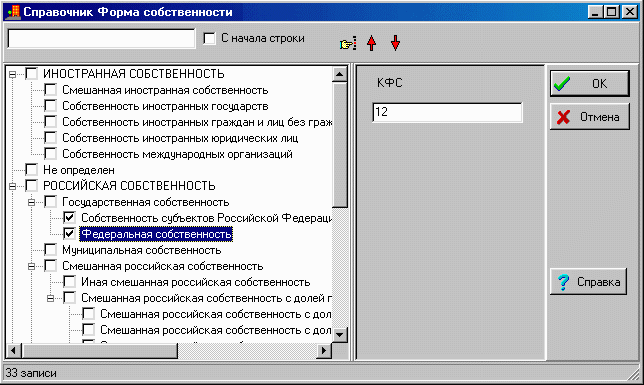This screenshot has width=644, height=385.
Task: Close the Справочник window
Action: tap(629, 12)
